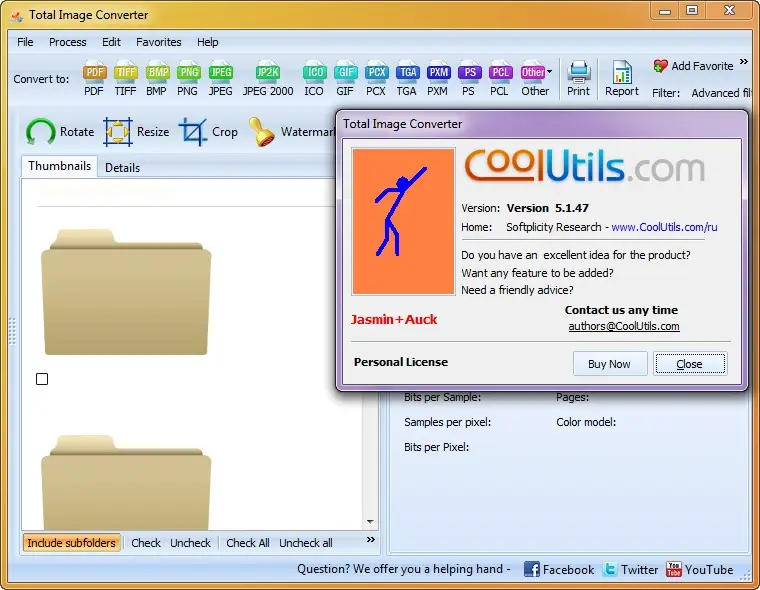
Task: Open Twitter link in status bar
Action: [631, 570]
